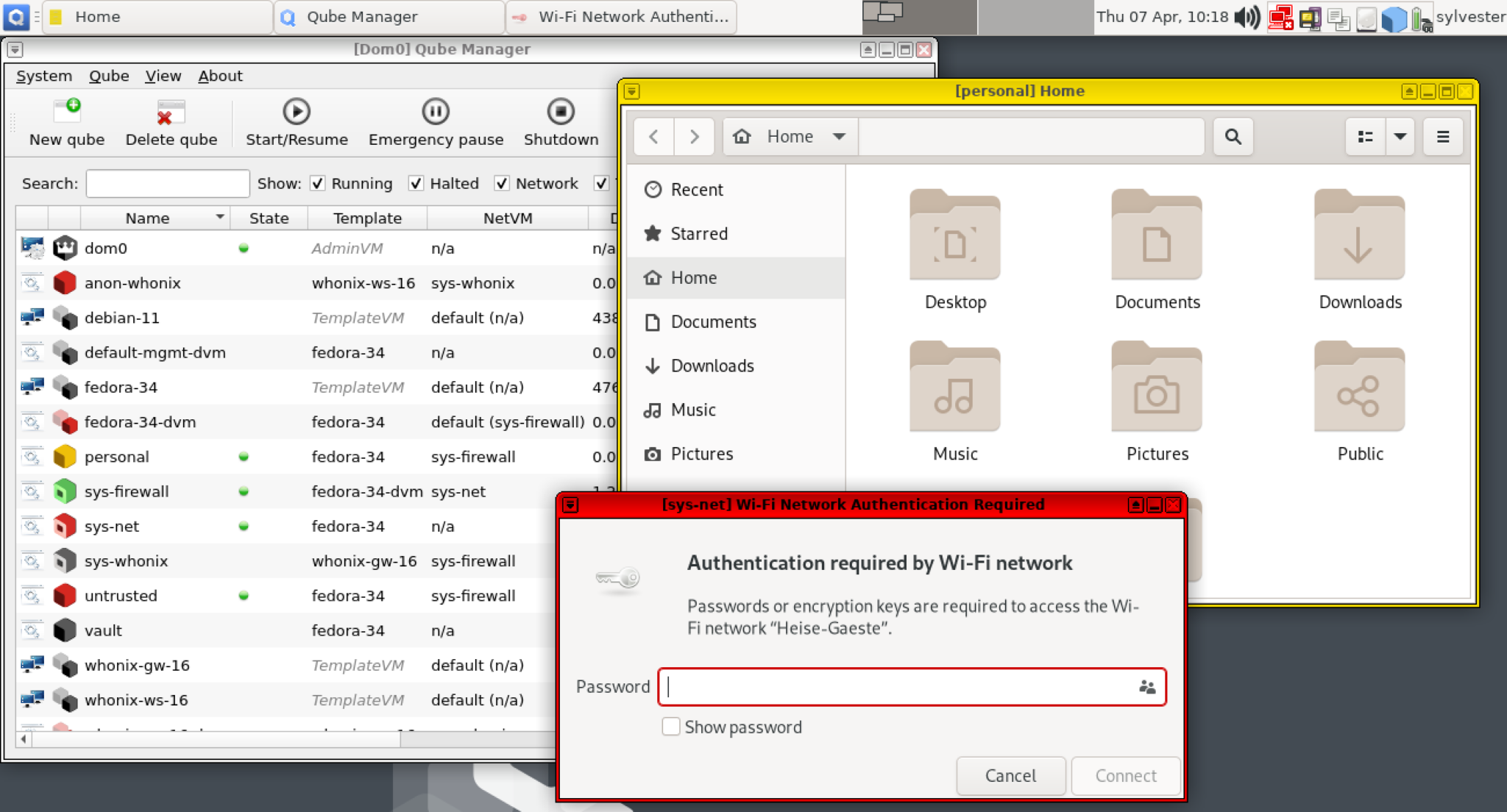1507x812 pixels.
Task: Toggle list view icon in file manager
Action: (1365, 137)
